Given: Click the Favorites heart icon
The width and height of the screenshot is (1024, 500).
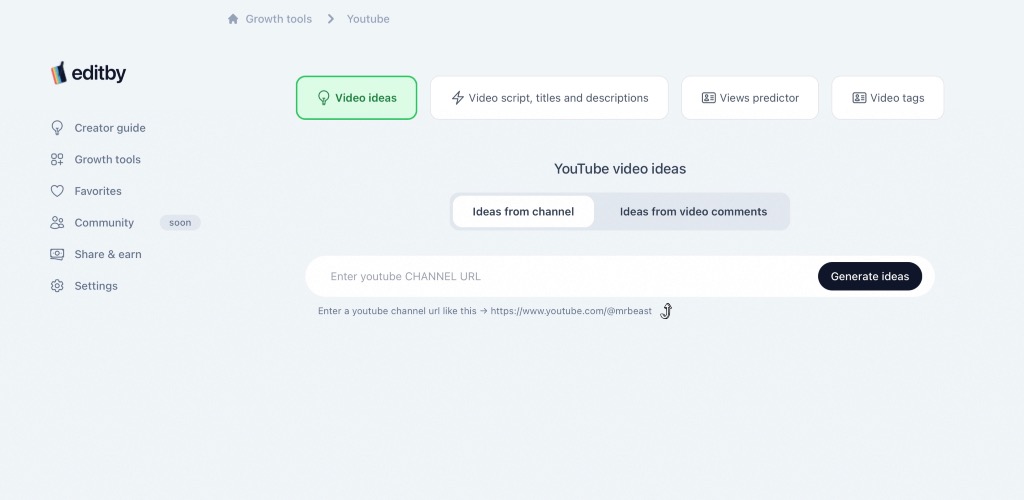Looking at the screenshot, I should 57,191.
